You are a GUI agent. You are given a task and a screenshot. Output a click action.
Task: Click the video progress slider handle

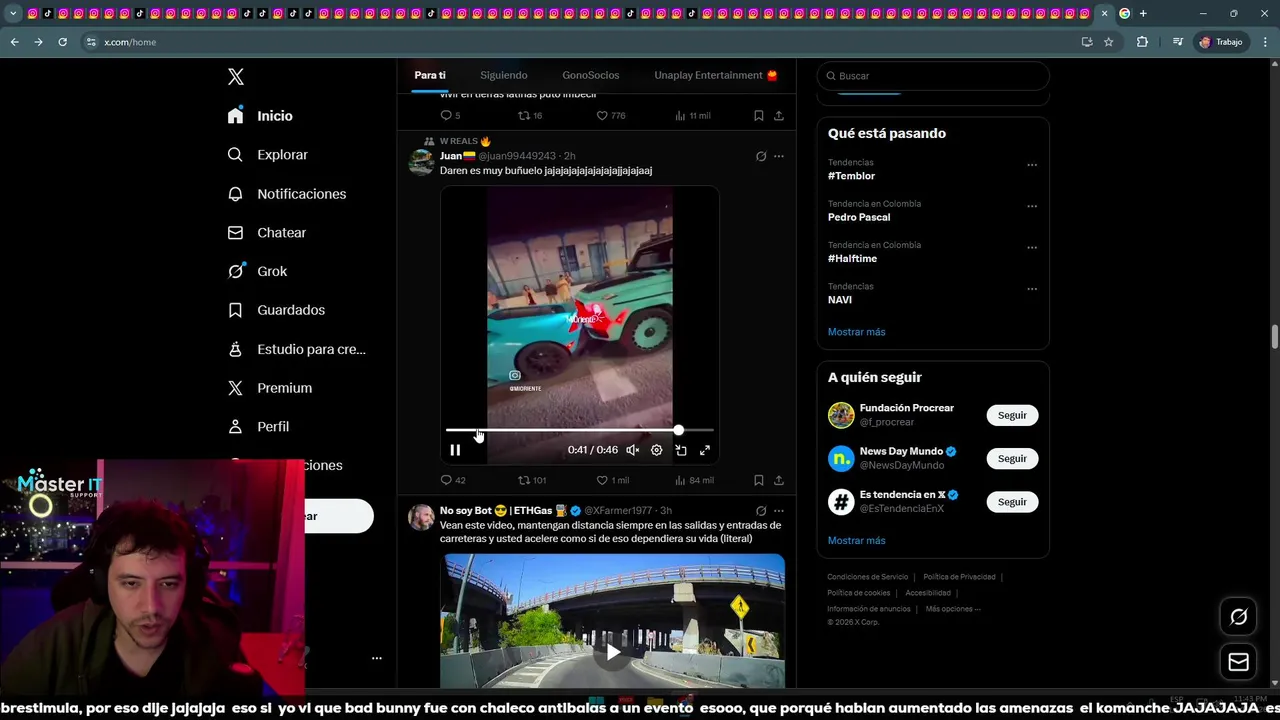pos(678,430)
